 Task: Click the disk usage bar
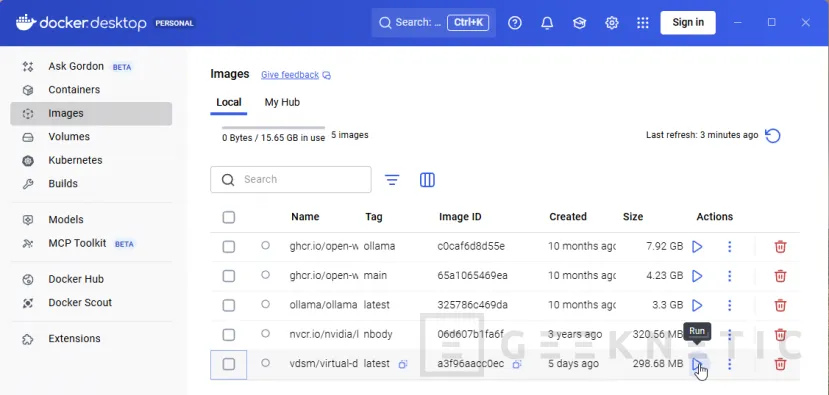[x=273, y=128]
